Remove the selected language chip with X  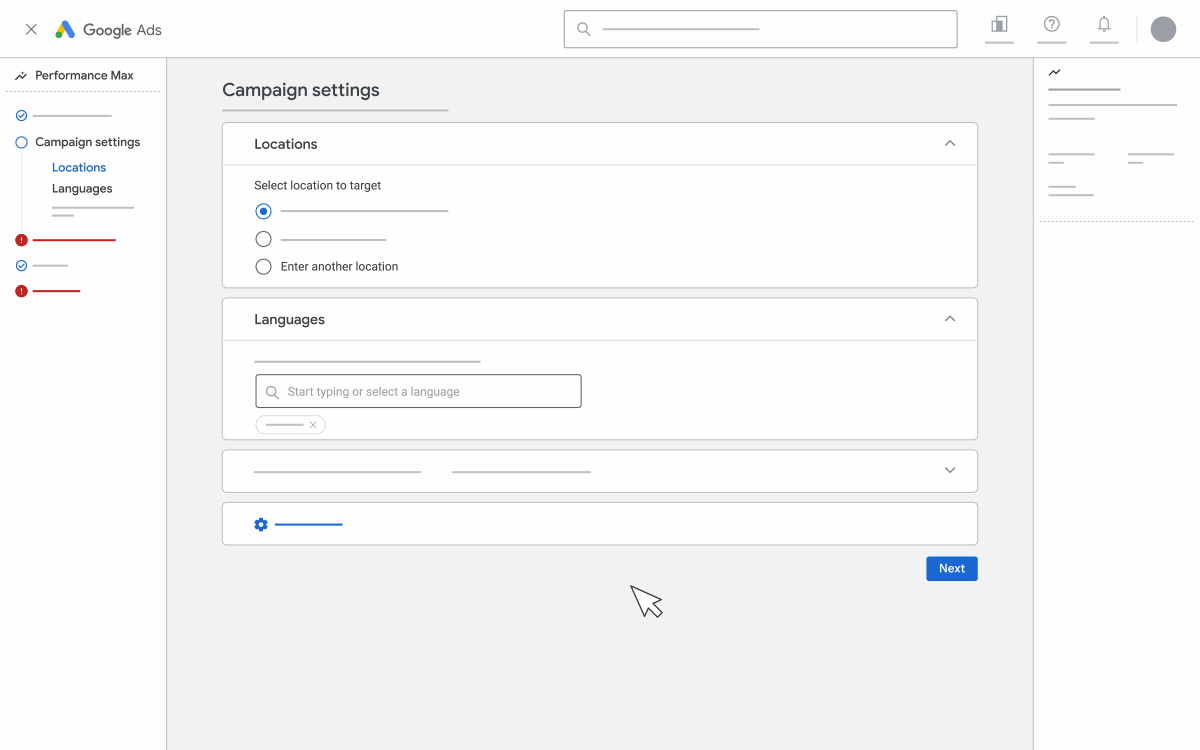coord(313,425)
